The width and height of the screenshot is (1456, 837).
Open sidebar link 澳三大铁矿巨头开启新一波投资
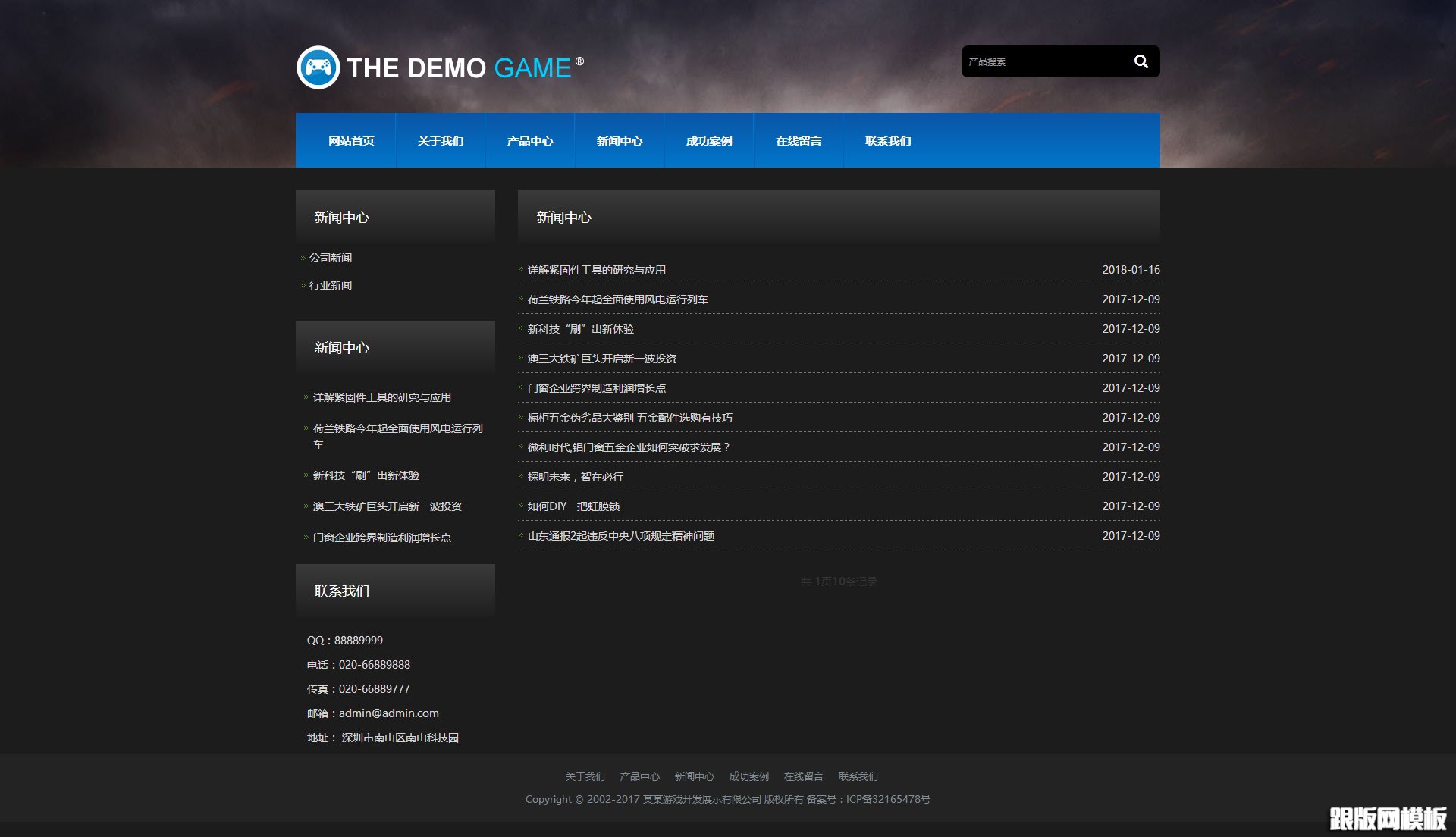click(x=388, y=506)
